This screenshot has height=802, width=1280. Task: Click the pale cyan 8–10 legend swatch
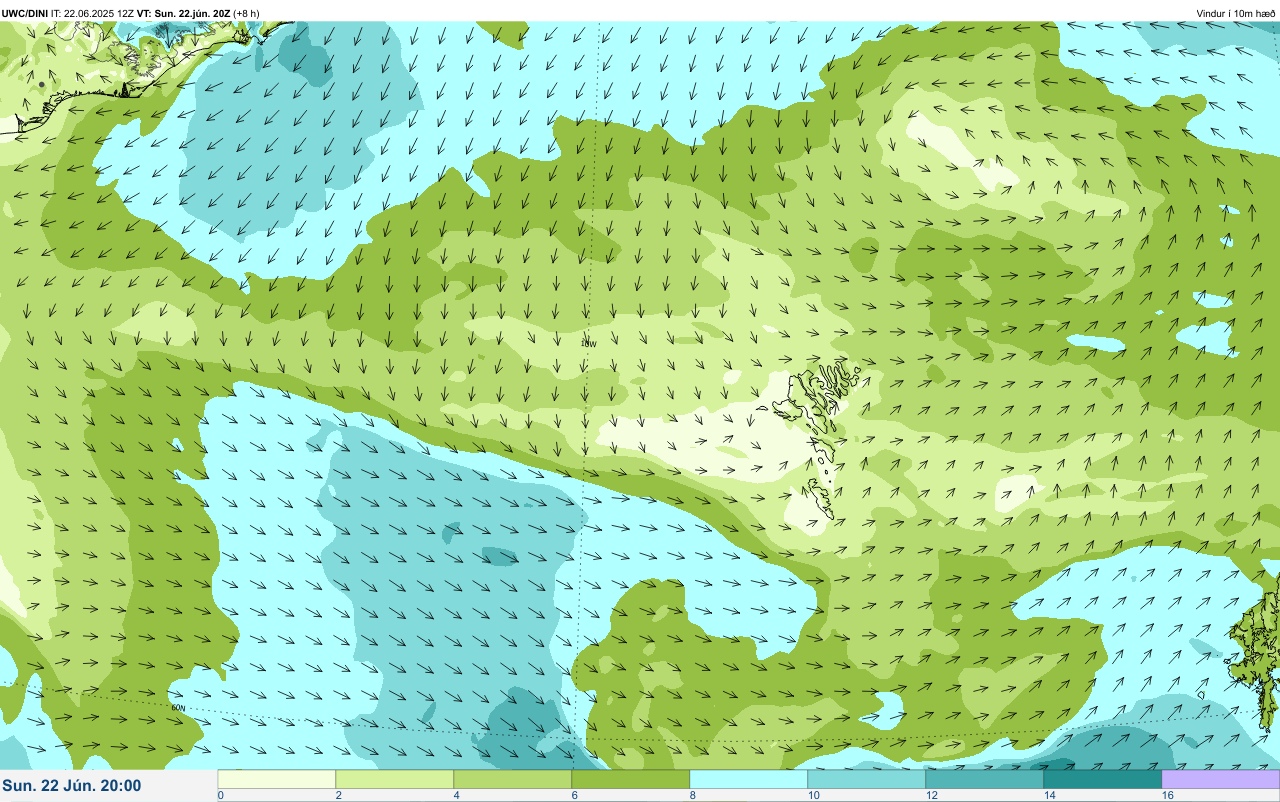click(749, 779)
